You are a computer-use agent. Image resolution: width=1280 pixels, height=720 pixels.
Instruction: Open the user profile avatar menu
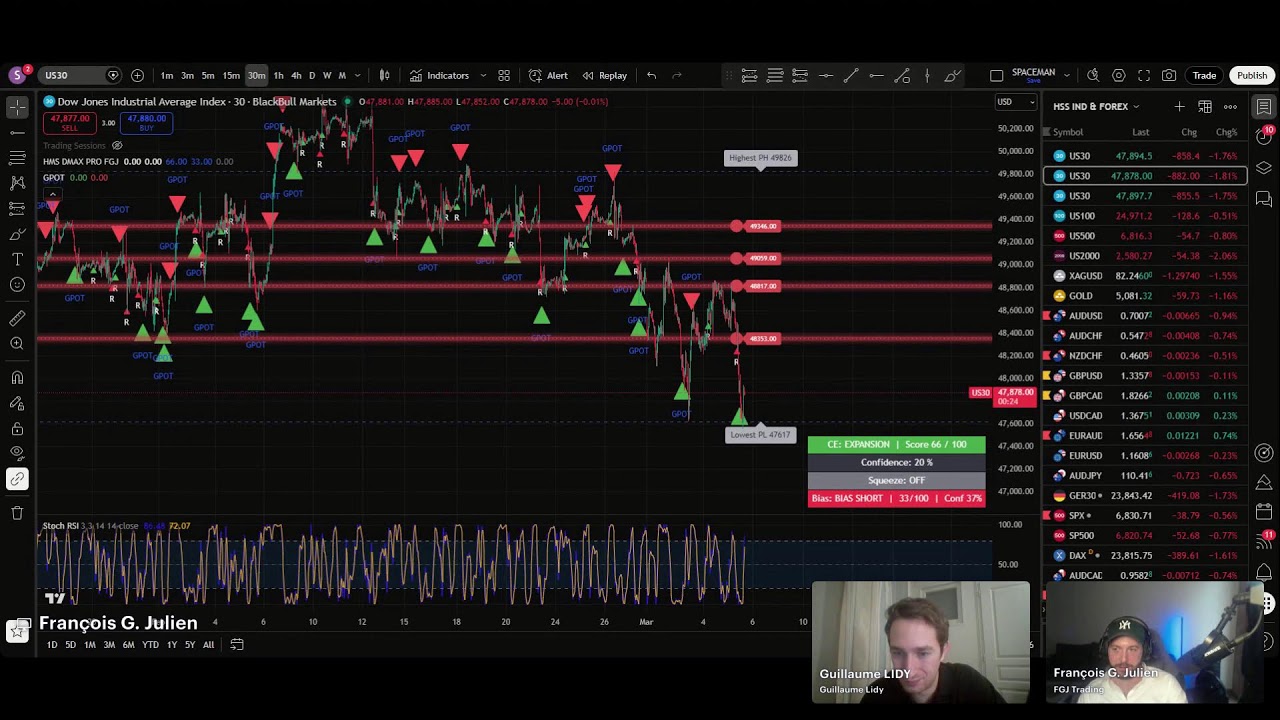pyautogui.click(x=17, y=75)
